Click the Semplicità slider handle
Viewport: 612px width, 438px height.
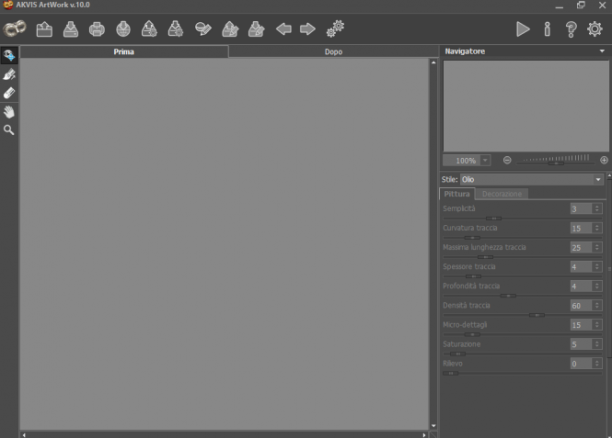tap(494, 218)
